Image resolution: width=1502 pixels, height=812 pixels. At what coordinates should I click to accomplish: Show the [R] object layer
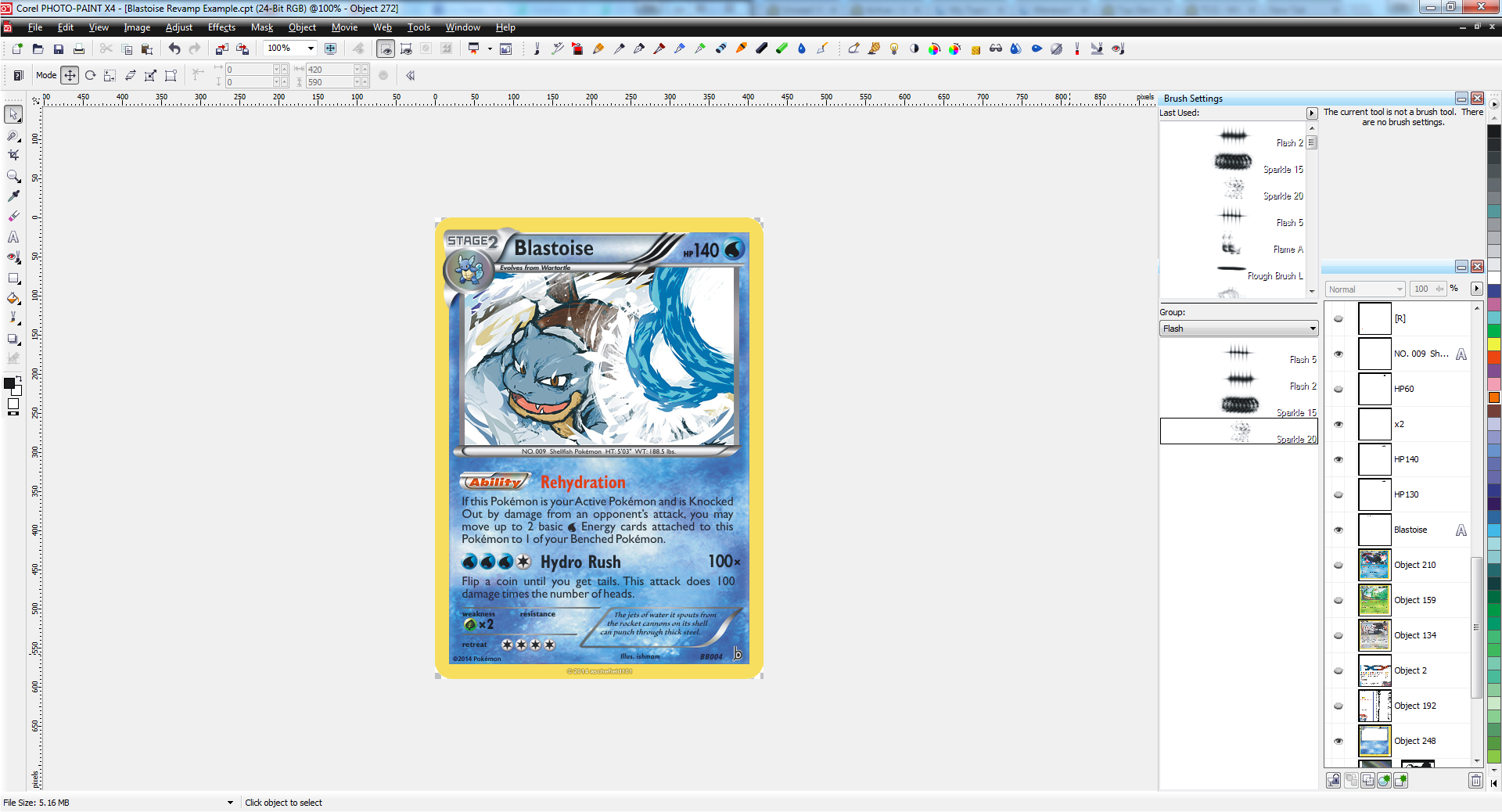(1339, 318)
